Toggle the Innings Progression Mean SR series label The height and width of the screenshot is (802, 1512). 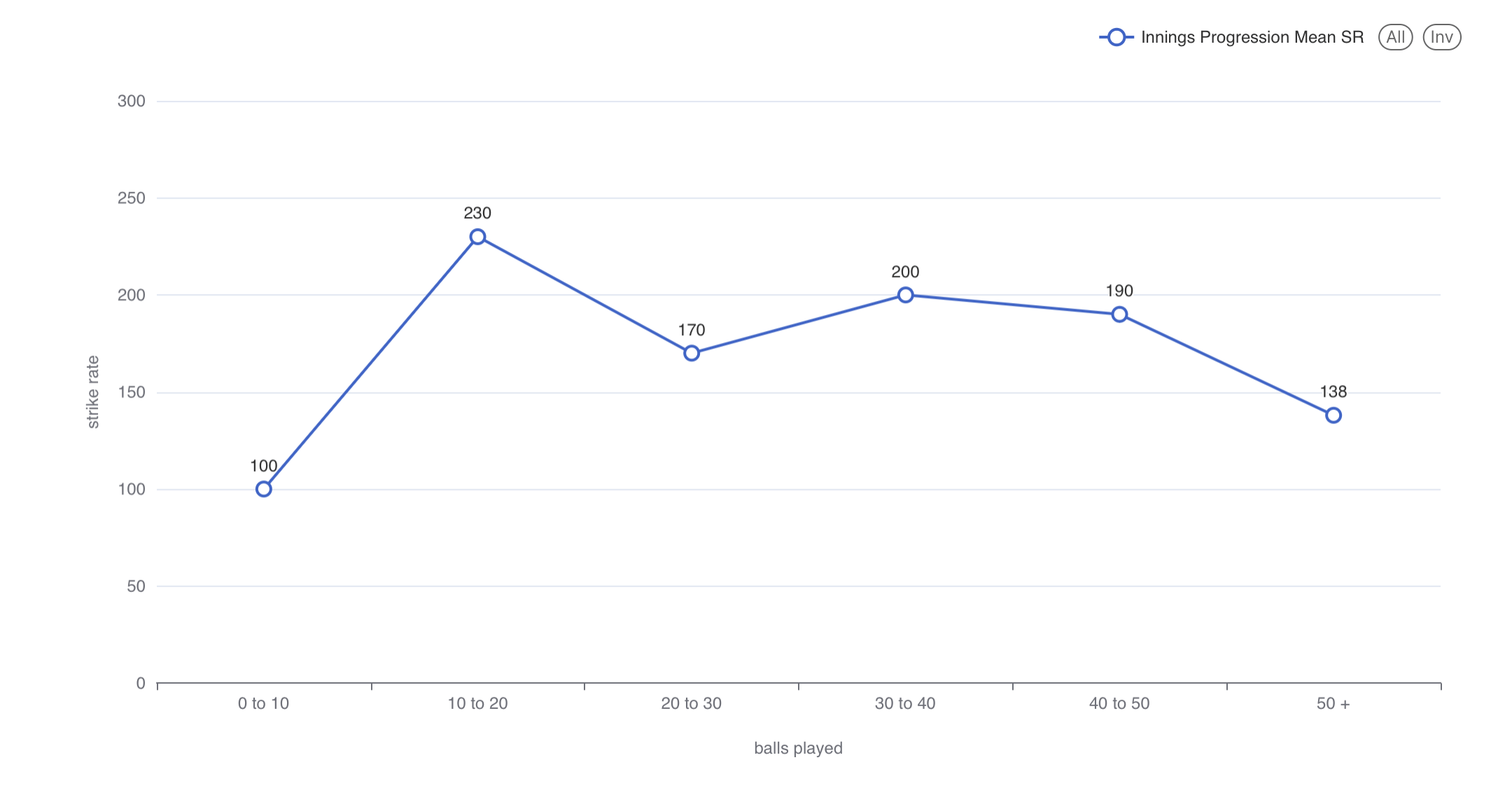pos(1252,37)
